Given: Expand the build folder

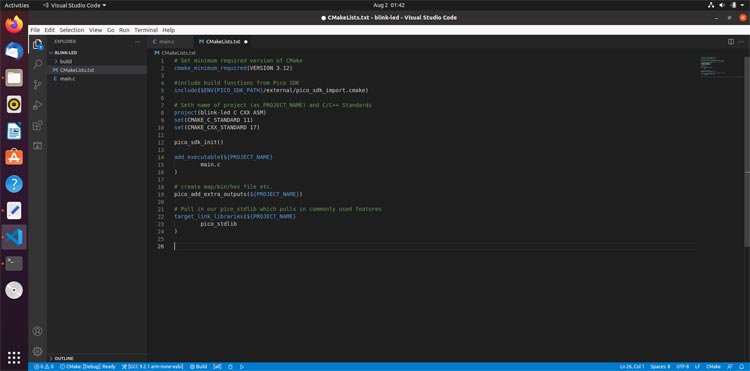Looking at the screenshot, I should [x=66, y=62].
